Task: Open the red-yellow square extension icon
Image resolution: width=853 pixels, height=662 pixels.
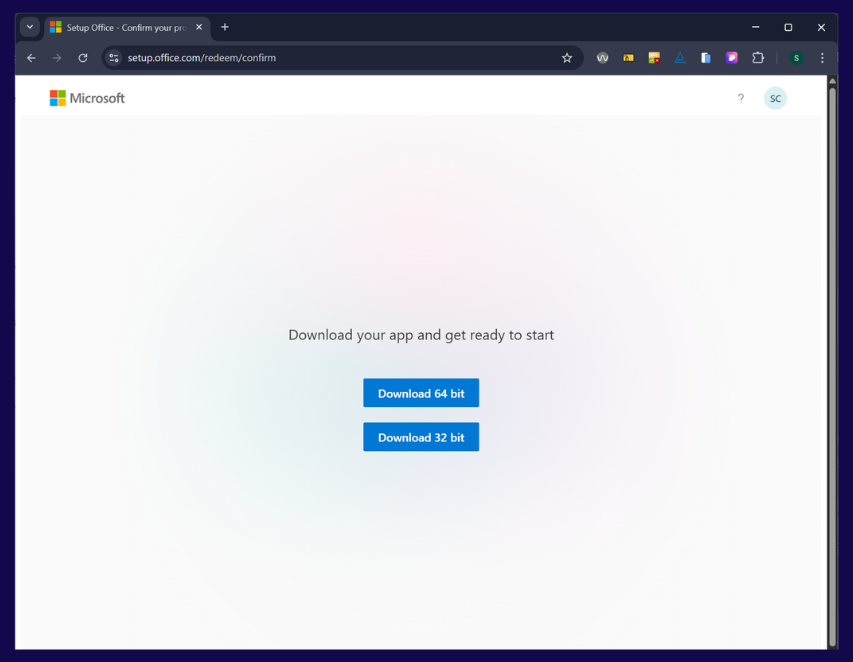Action: (x=654, y=58)
